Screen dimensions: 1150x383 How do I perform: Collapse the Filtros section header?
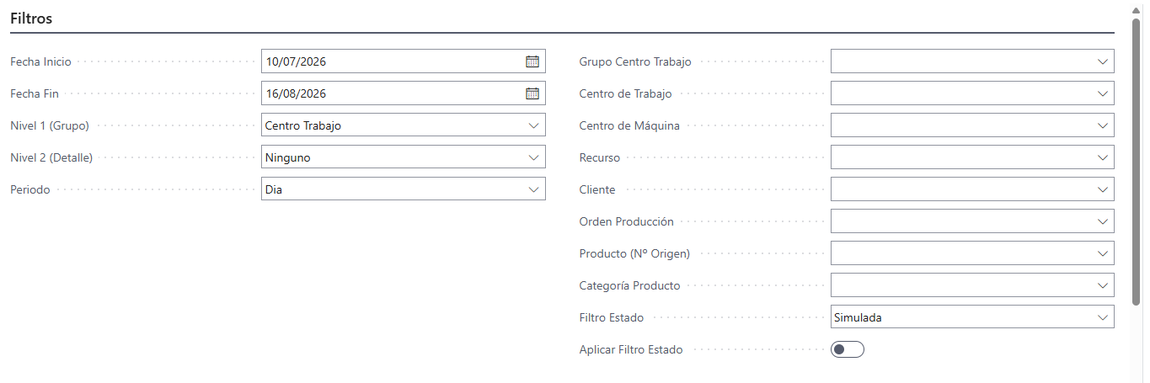pyautogui.click(x=32, y=19)
